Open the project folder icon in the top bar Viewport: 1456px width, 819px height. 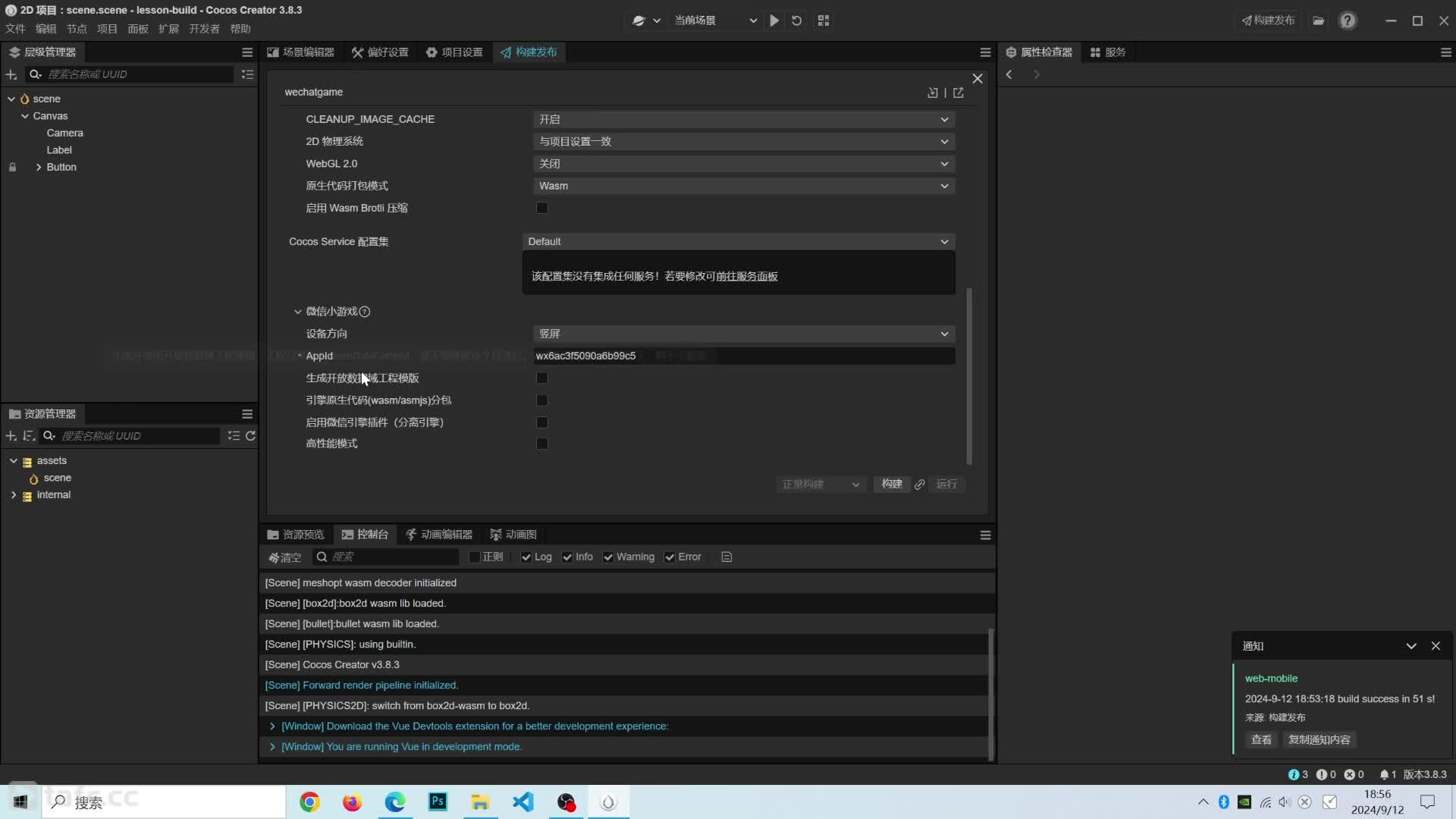pyautogui.click(x=1319, y=20)
